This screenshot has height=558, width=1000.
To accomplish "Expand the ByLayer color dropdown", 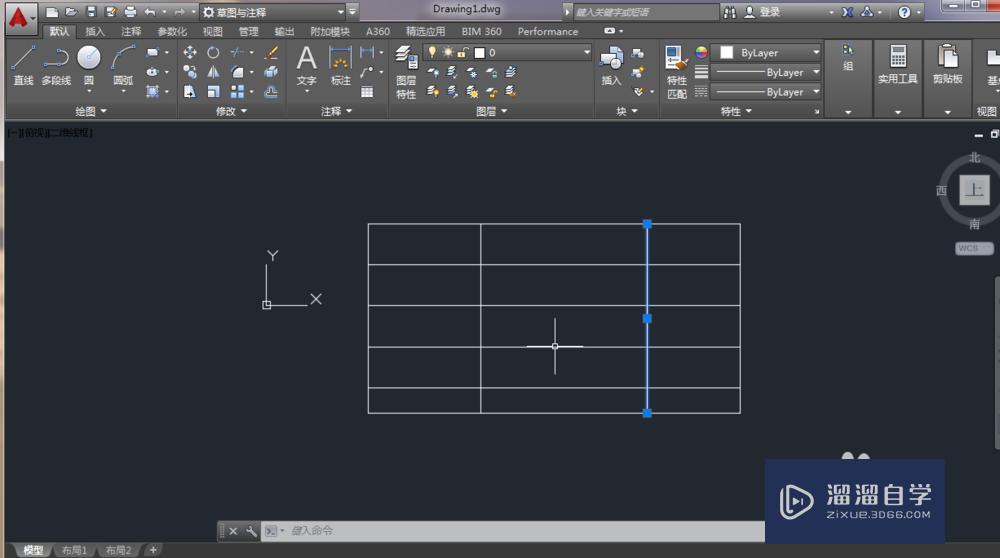I will tap(816, 52).
